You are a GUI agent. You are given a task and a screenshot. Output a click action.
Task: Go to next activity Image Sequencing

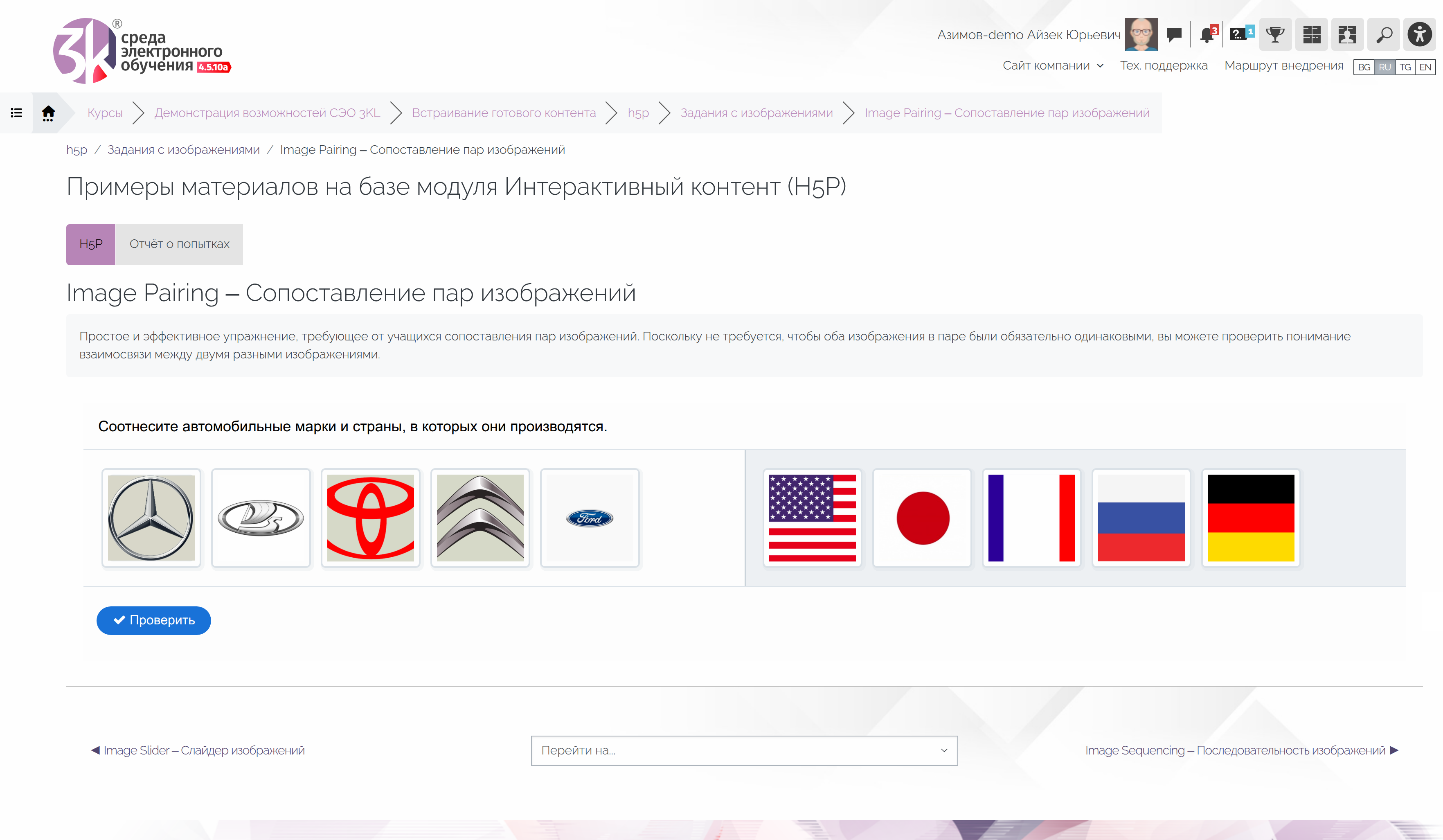coord(1241,750)
